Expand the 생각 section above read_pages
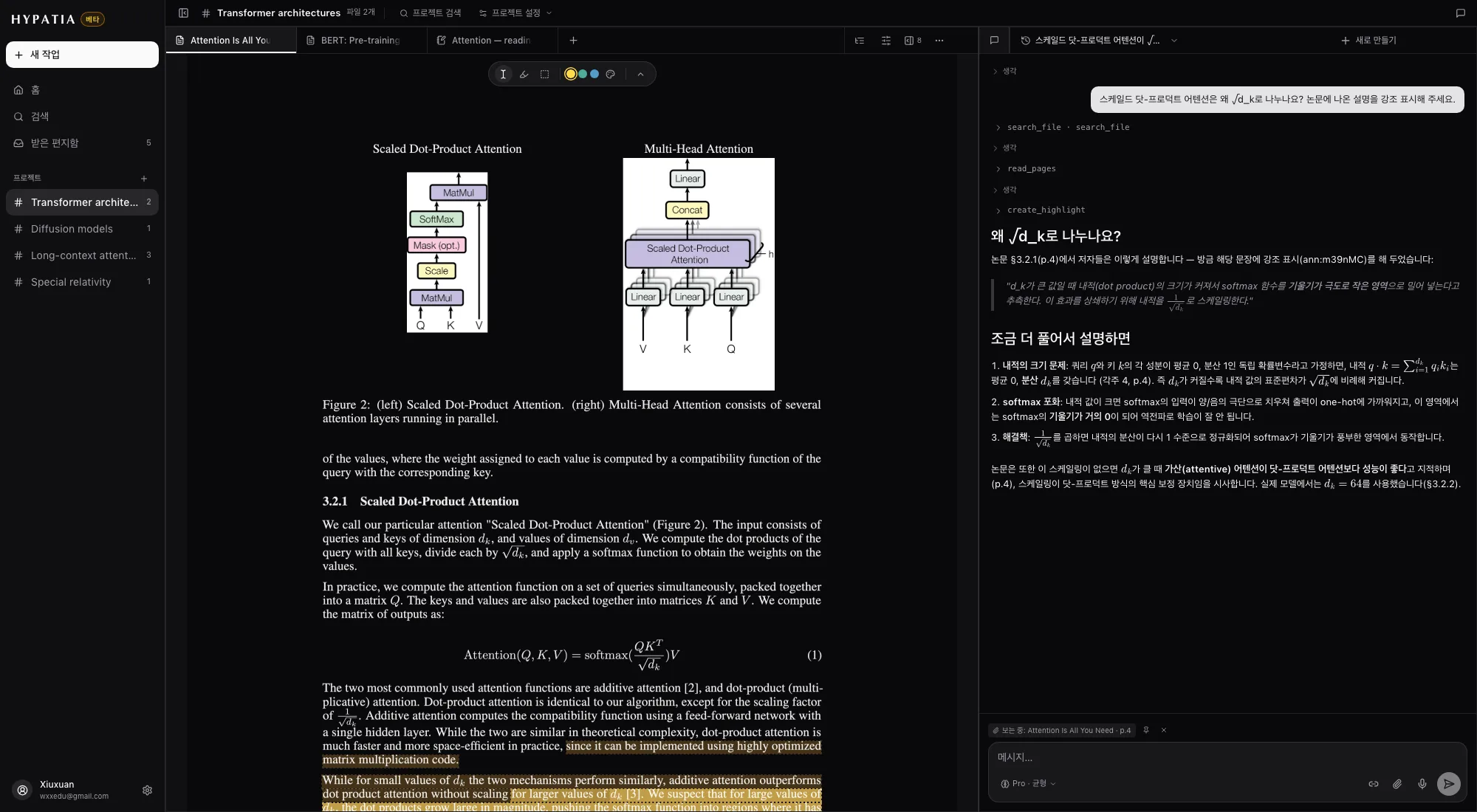Image resolution: width=1477 pixels, height=812 pixels. click(1005, 148)
